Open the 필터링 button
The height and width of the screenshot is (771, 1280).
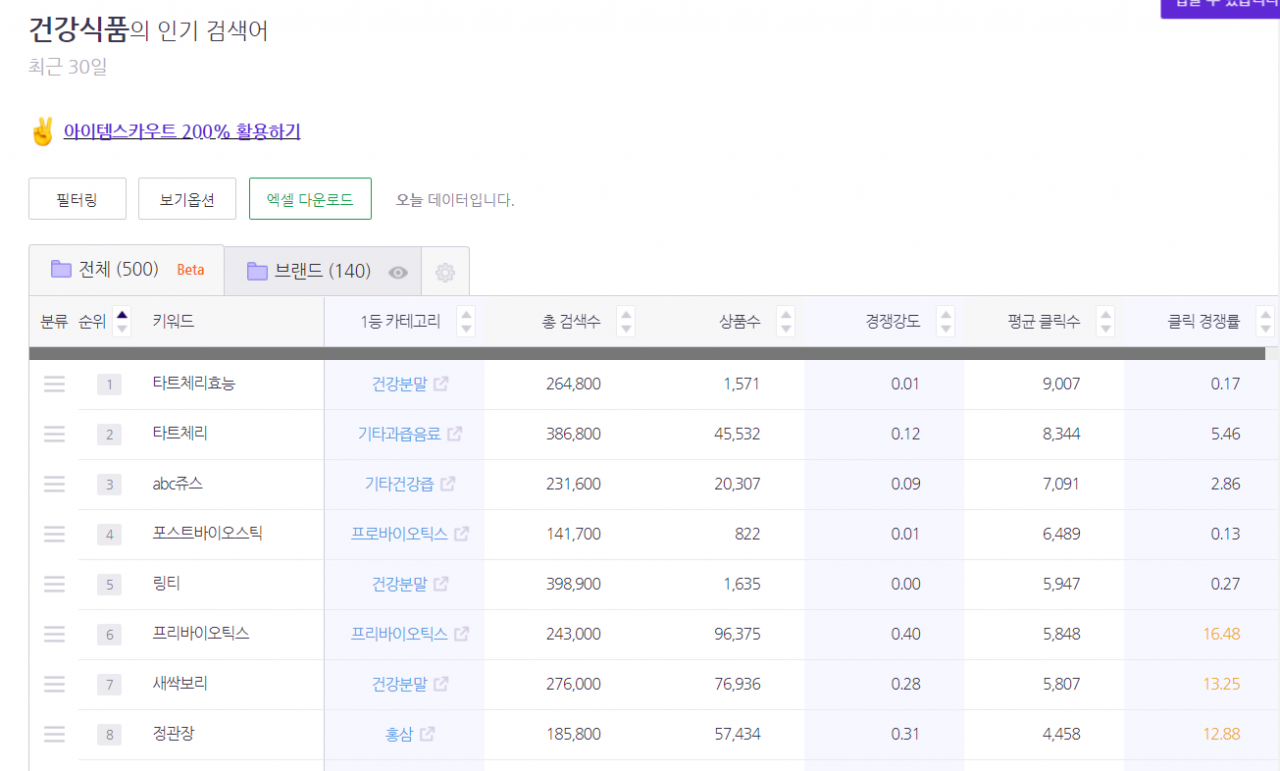tap(77, 199)
